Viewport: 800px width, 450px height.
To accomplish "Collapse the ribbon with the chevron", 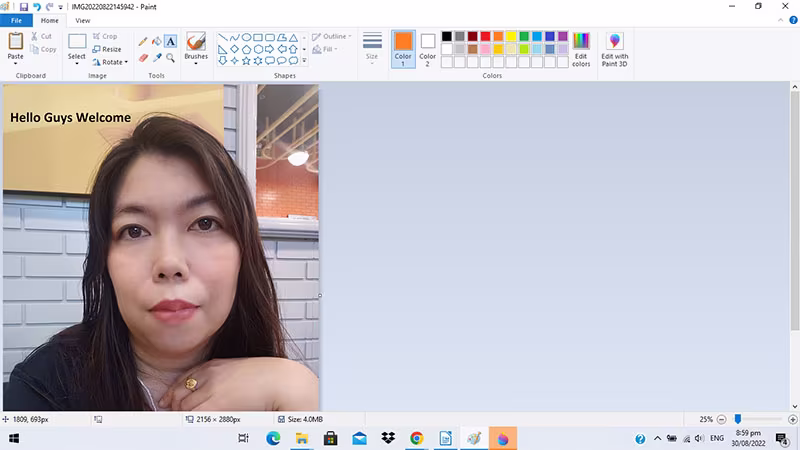I will 781,20.
